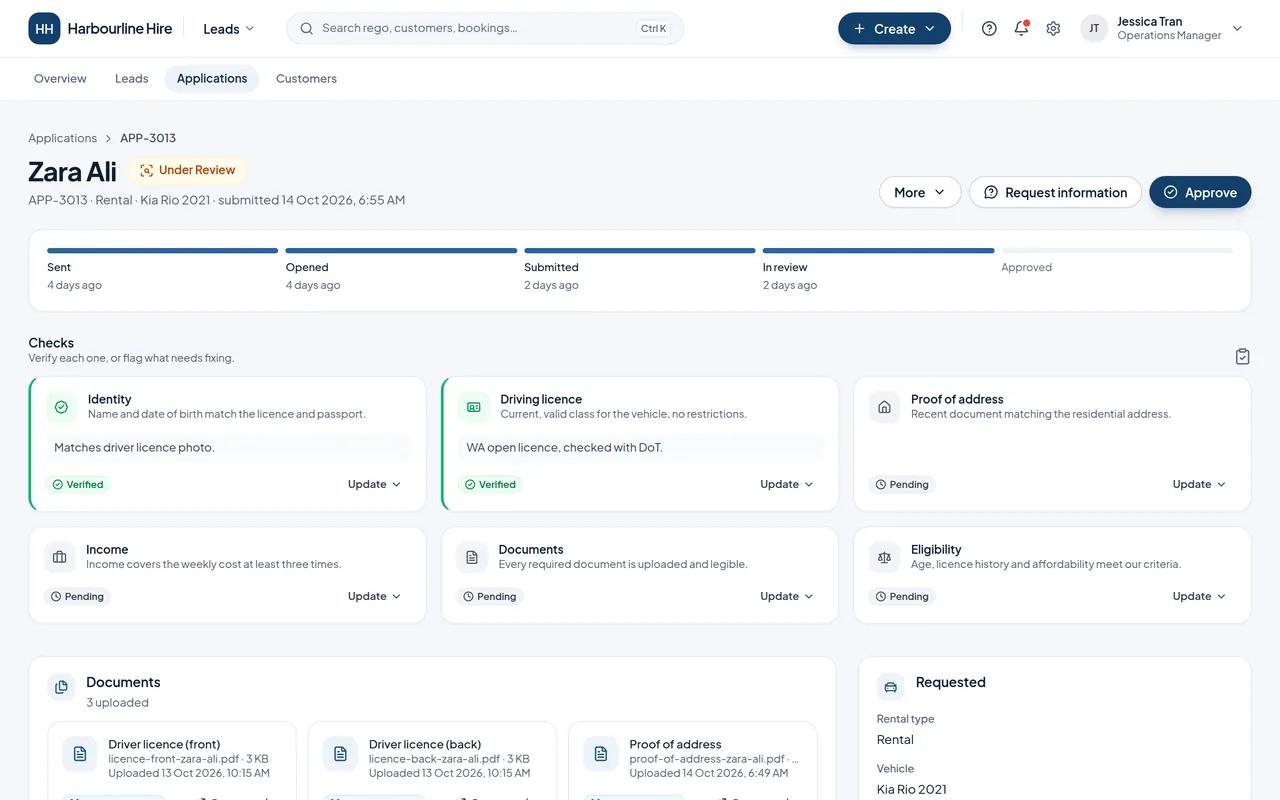1280x800 pixels.
Task: Click the checks clipboard icon
Action: (x=1242, y=357)
